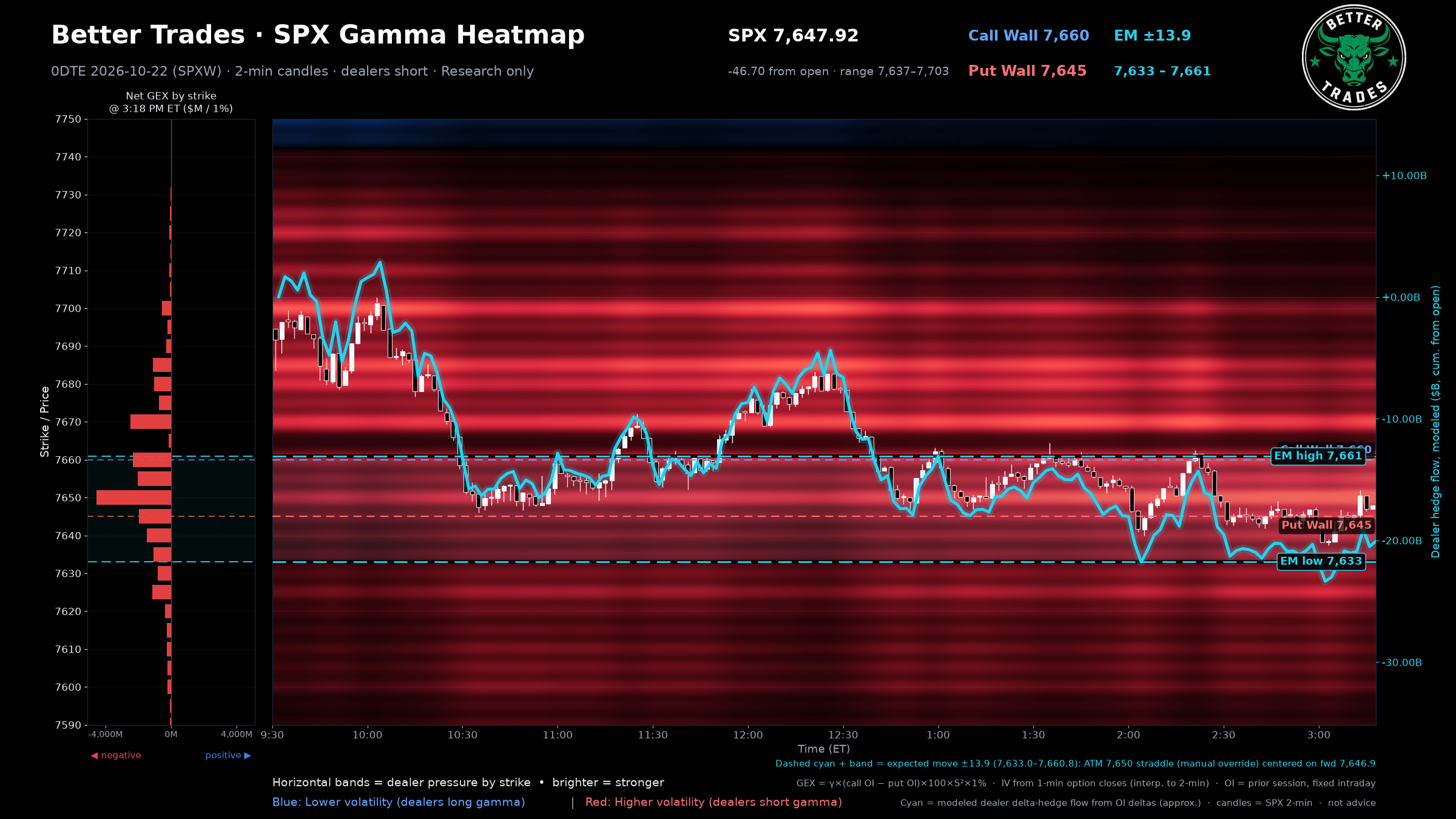Click the Put Wall 7,645 header label
Image resolution: width=1456 pixels, height=819 pixels.
(x=1027, y=71)
